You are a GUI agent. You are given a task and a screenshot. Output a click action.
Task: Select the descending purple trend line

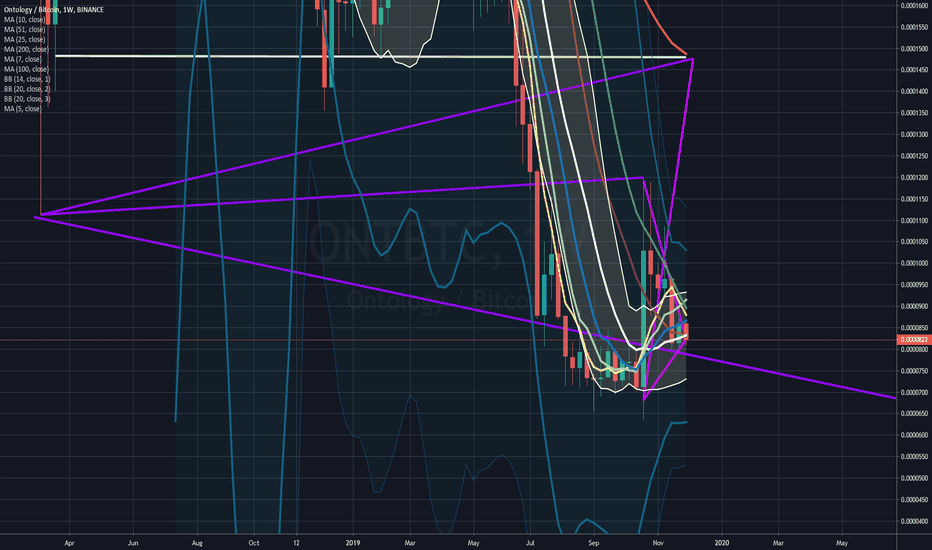point(464,307)
